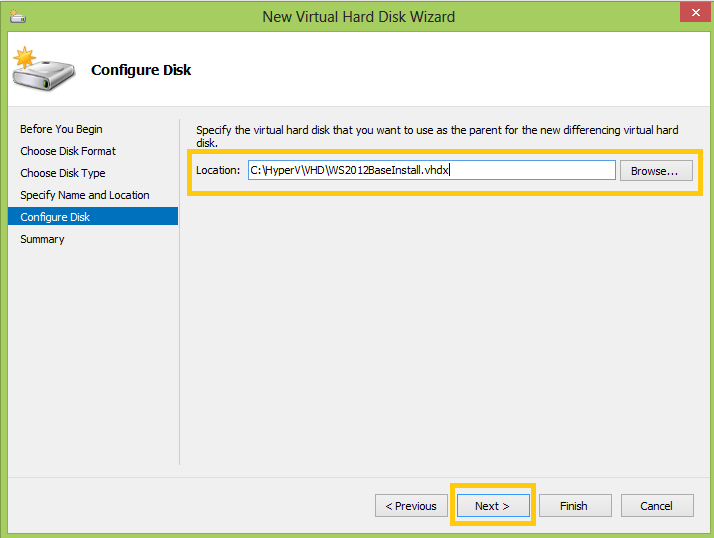
Task: Go back with the Previous button
Action: (x=411, y=506)
